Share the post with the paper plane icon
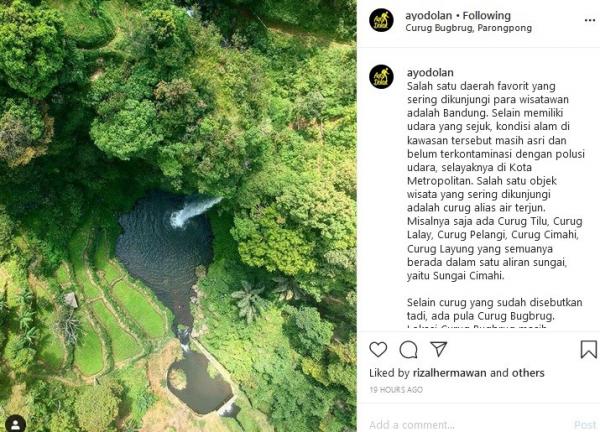 pyautogui.click(x=439, y=349)
